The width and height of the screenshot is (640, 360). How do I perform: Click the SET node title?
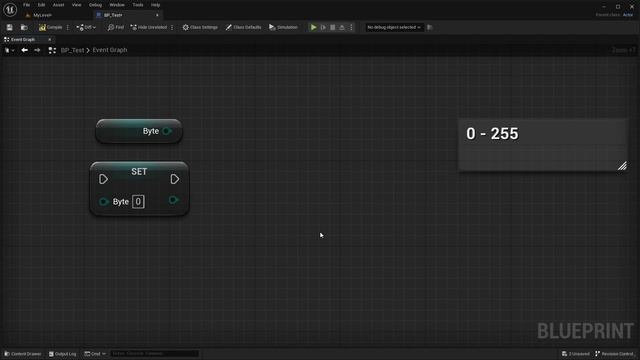click(139, 171)
